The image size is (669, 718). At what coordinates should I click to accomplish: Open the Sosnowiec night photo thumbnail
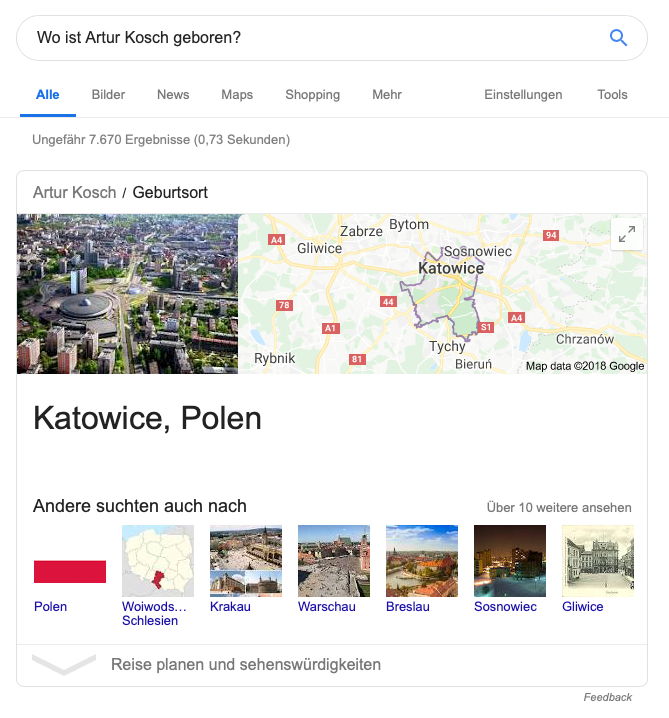click(x=510, y=561)
